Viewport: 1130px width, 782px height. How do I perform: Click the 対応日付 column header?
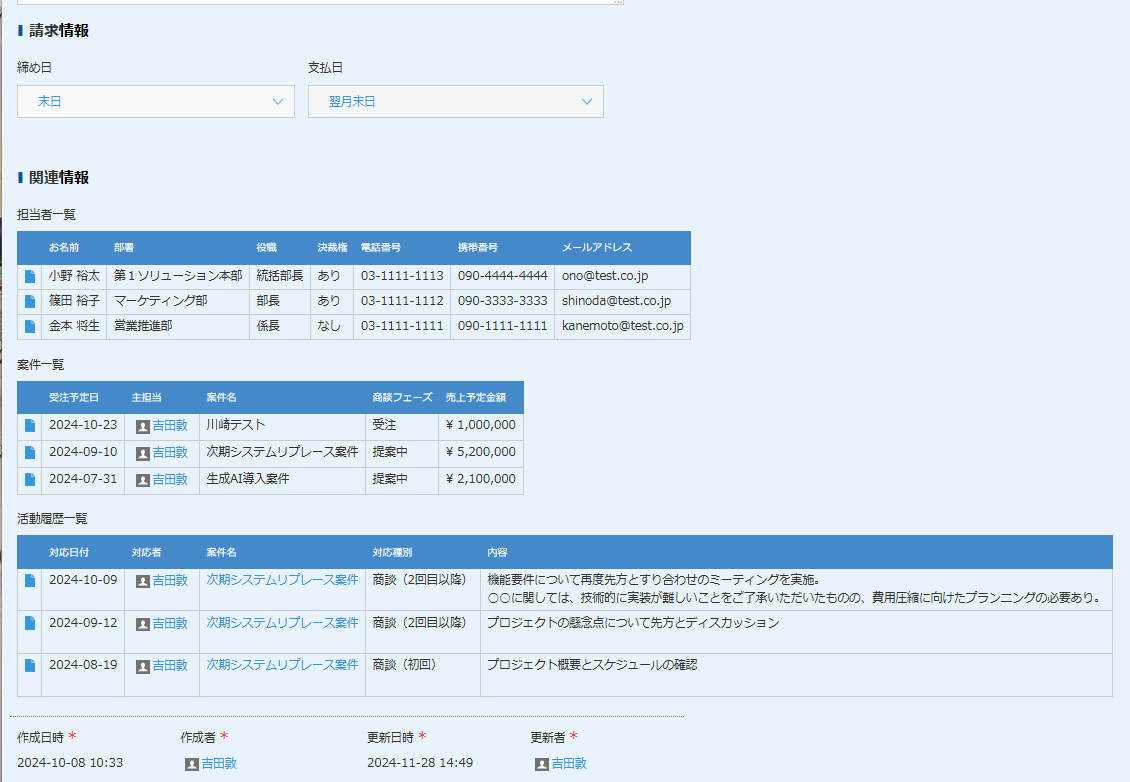click(x=69, y=552)
